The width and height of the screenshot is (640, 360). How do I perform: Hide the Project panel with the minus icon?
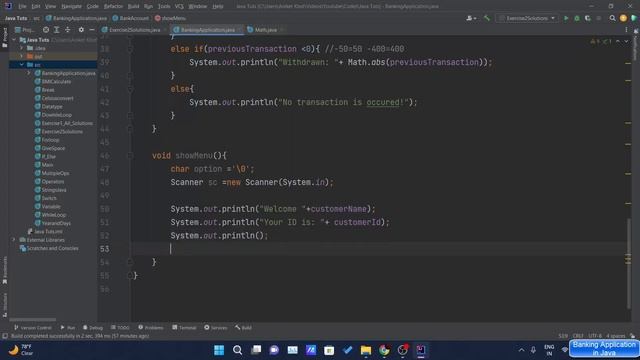(92, 30)
